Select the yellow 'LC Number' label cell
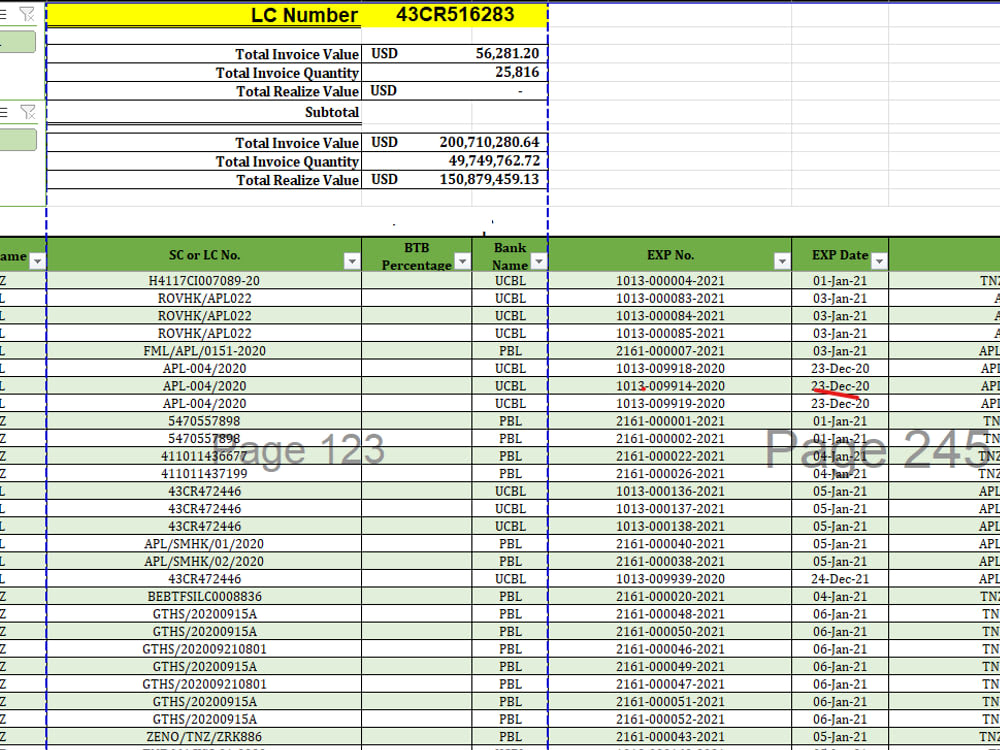Screen dimensions: 1000x750 coord(204,15)
